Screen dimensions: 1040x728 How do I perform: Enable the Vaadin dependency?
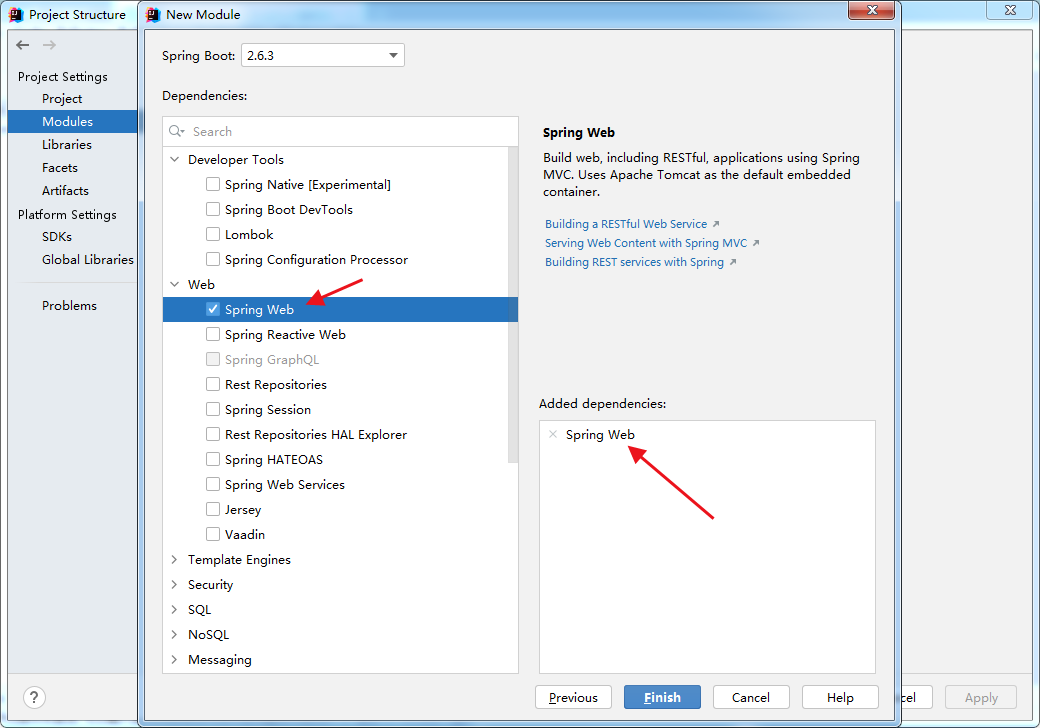tap(213, 534)
